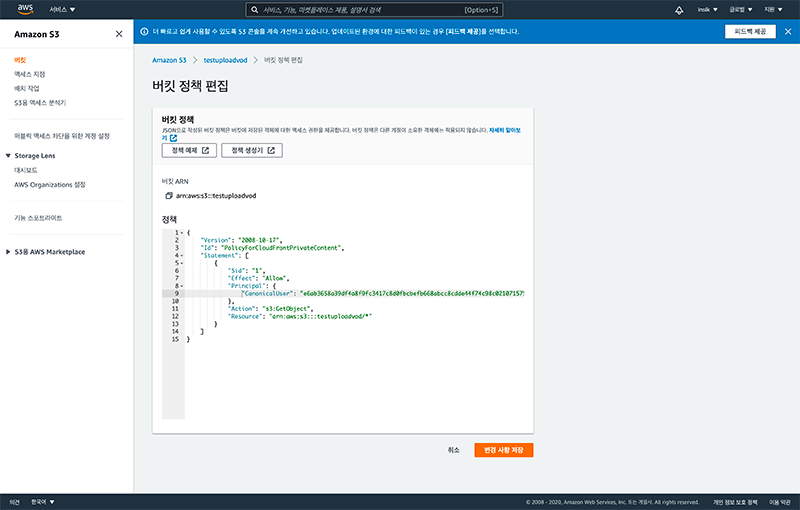Open 대시보드 under Storage Lens

point(26,170)
